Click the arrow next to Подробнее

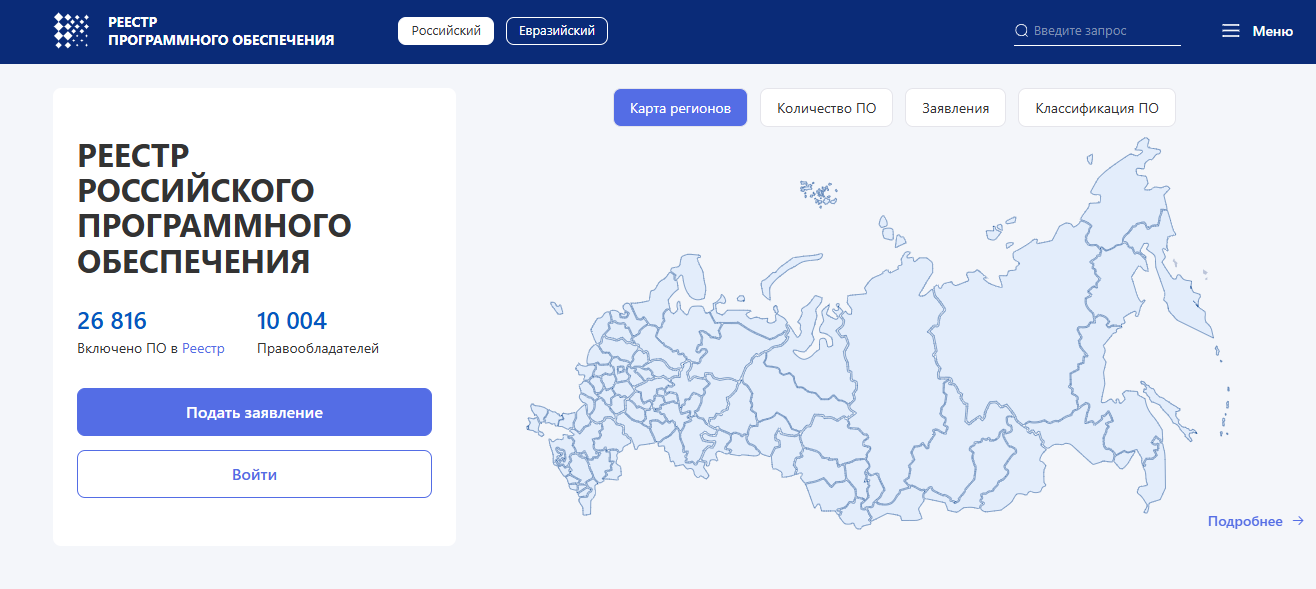click(x=1298, y=521)
